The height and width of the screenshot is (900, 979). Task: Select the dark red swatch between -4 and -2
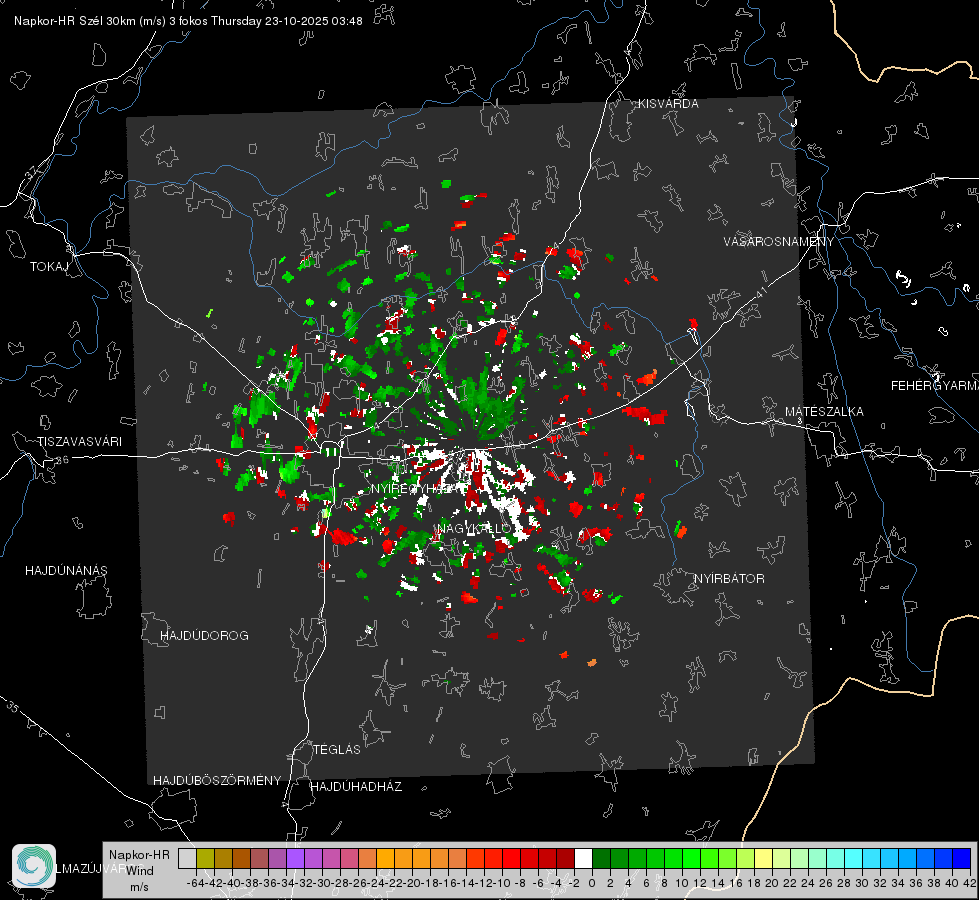[565, 858]
